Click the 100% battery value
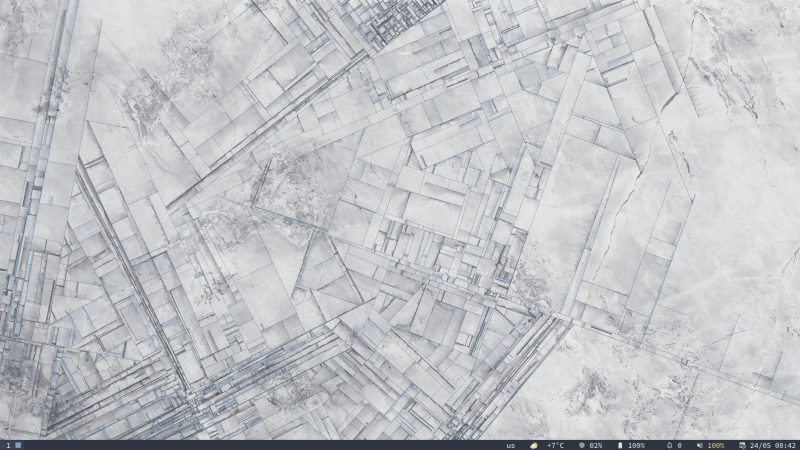This screenshot has height=450, width=800. 636,445
